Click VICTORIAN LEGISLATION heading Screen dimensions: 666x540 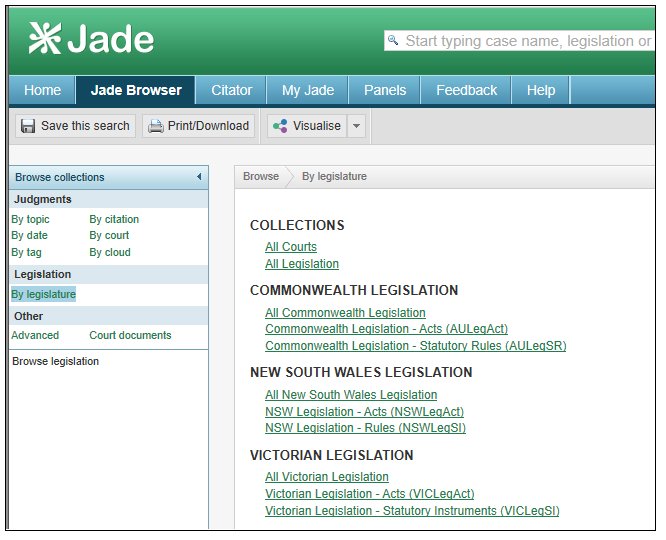tap(332, 455)
